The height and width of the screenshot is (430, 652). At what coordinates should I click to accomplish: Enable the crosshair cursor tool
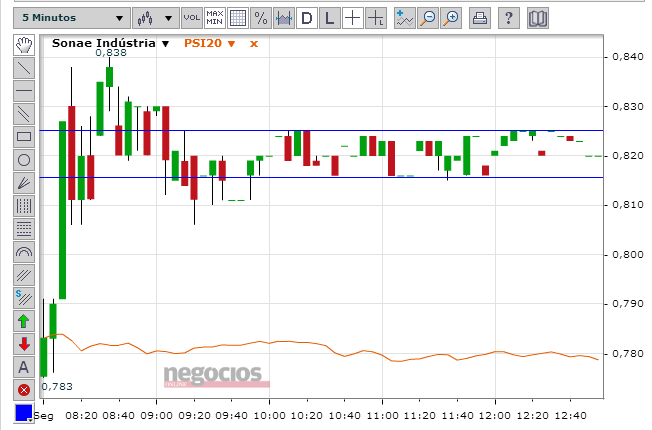pos(353,18)
